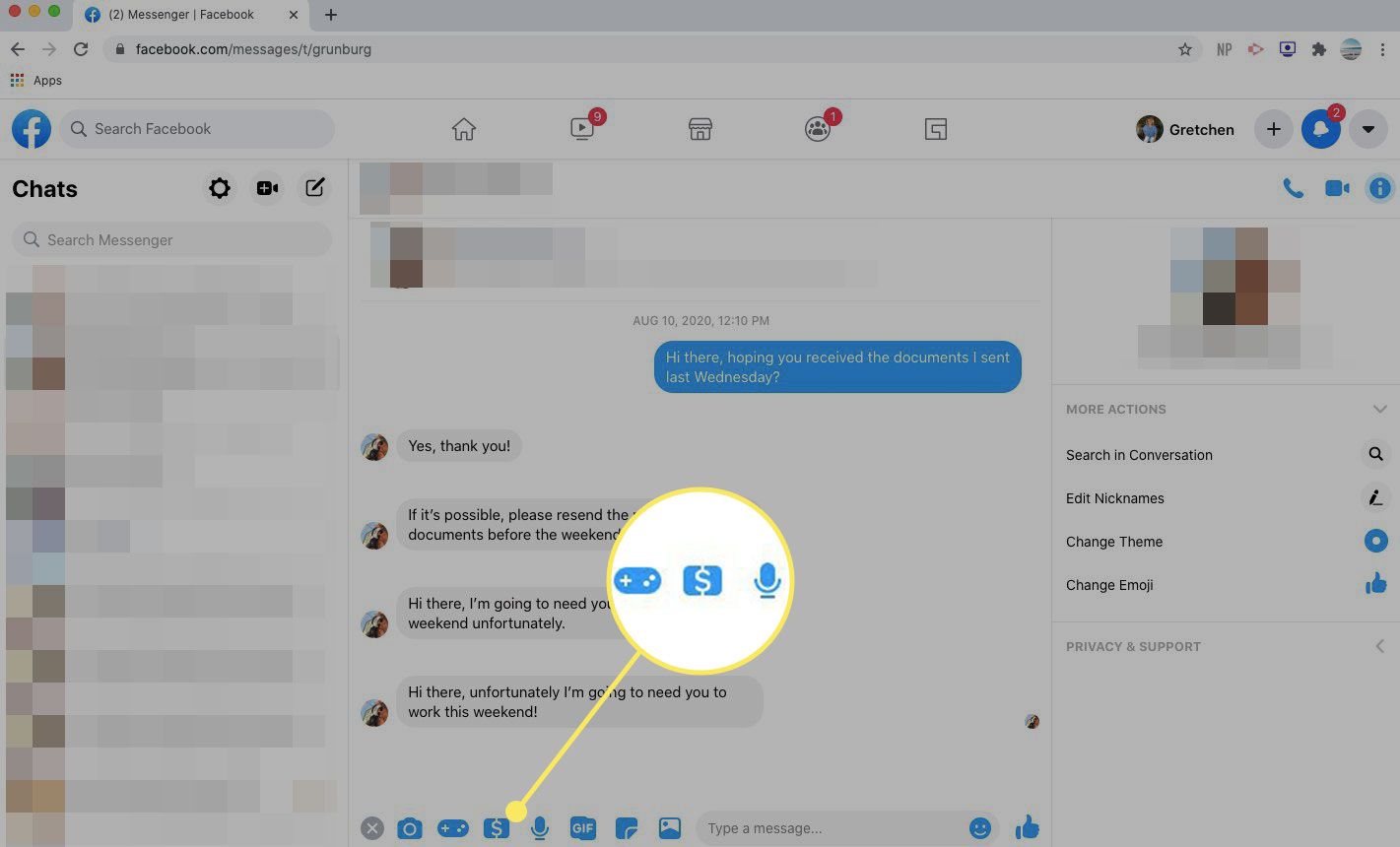Screen dimensions: 1400x847
Task: Record a voice clip with microphone icon
Action: (x=539, y=828)
